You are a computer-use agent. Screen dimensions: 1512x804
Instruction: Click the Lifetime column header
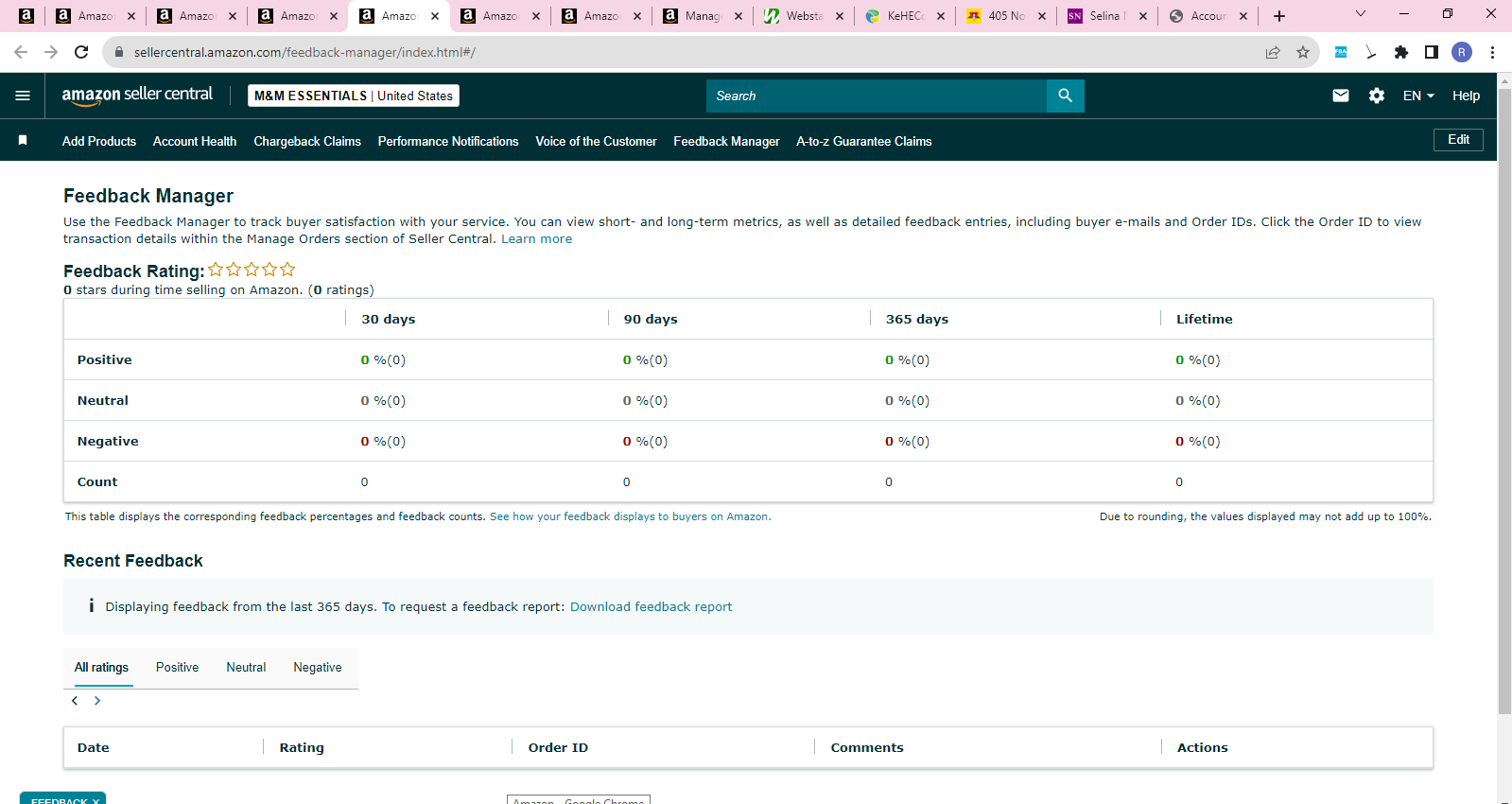tap(1205, 319)
